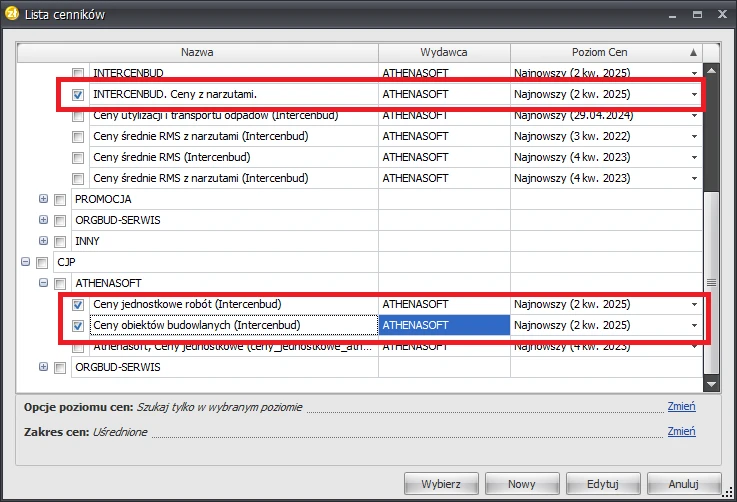
Task: Select the INNY row label
Action: (87, 241)
